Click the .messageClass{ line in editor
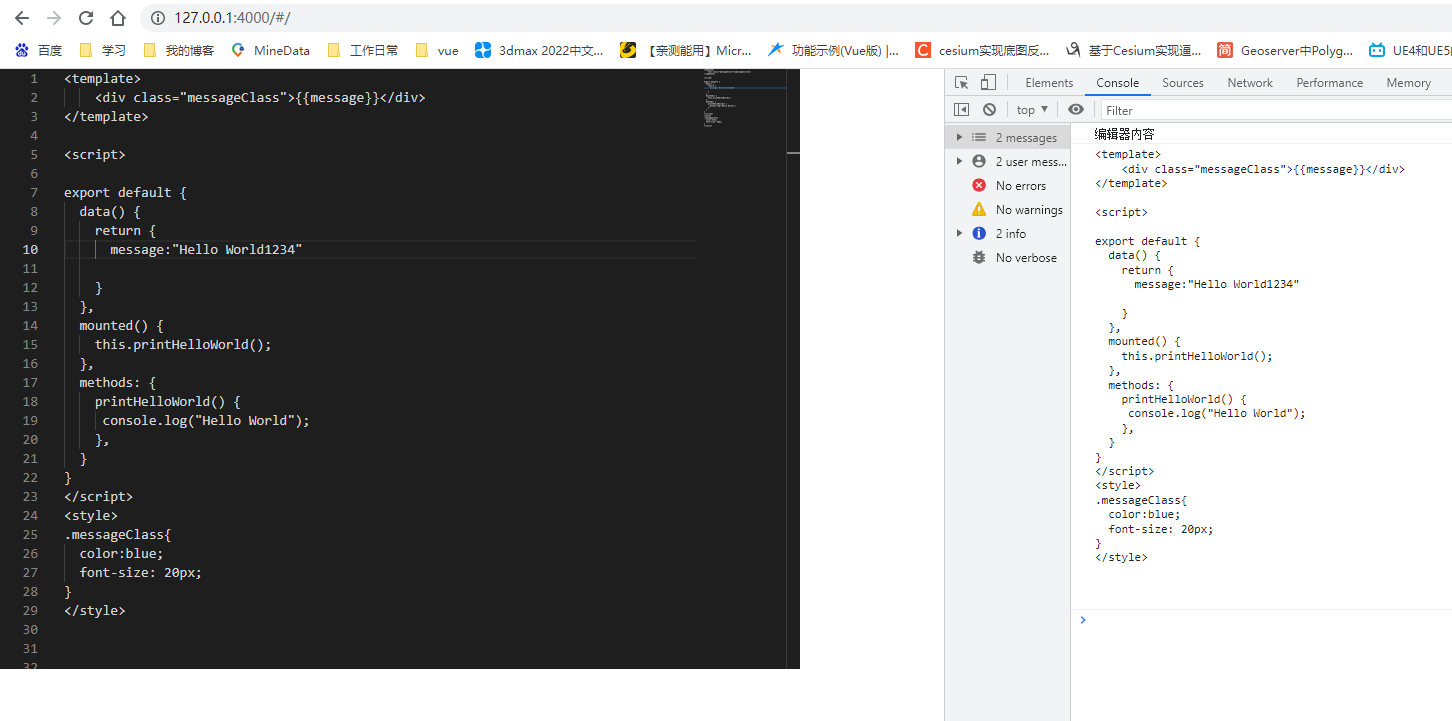Viewport: 1452px width, 721px height. pyautogui.click(x=117, y=534)
